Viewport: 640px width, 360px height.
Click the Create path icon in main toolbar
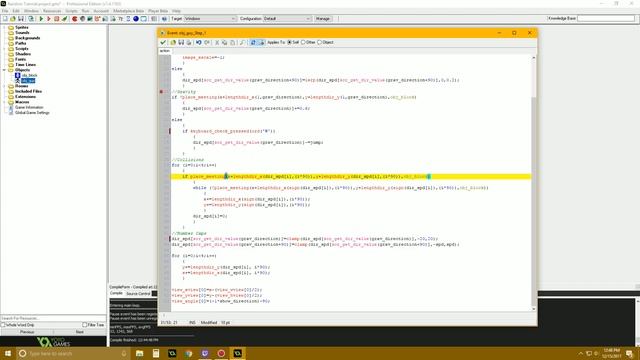pyautogui.click(x=97, y=19)
